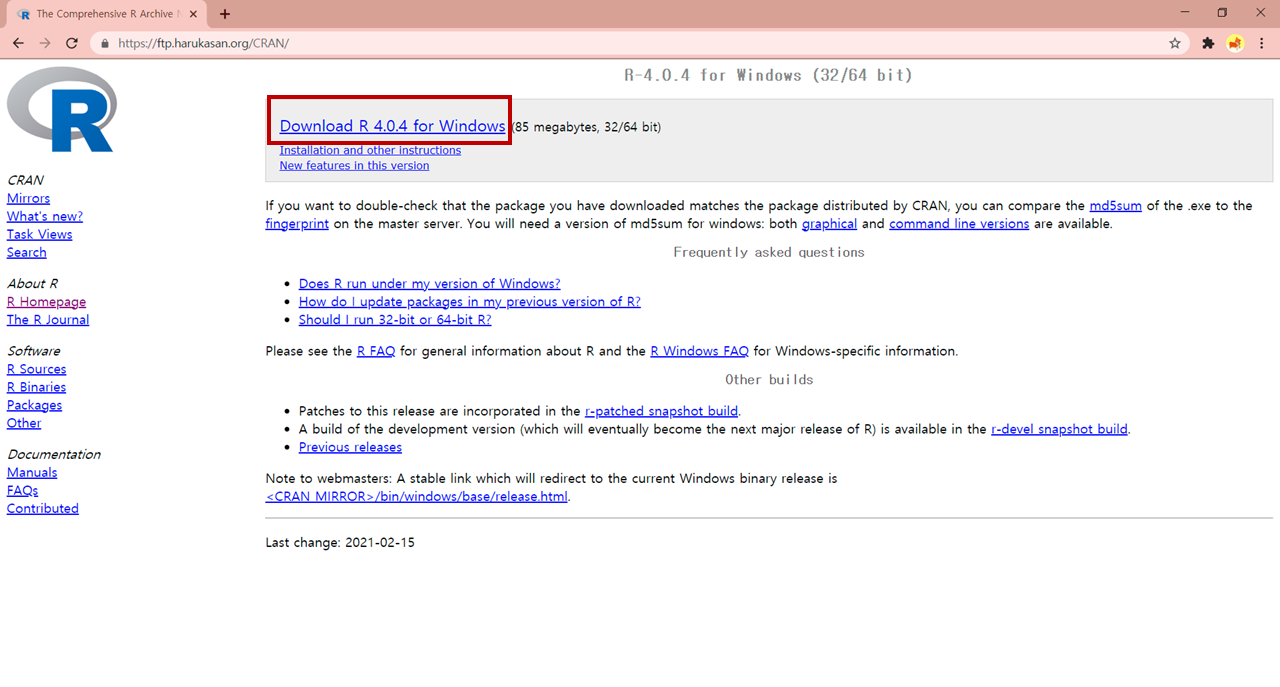Viewport: 1280px width, 687px height.
Task: Open command line versions link
Action: (x=959, y=224)
